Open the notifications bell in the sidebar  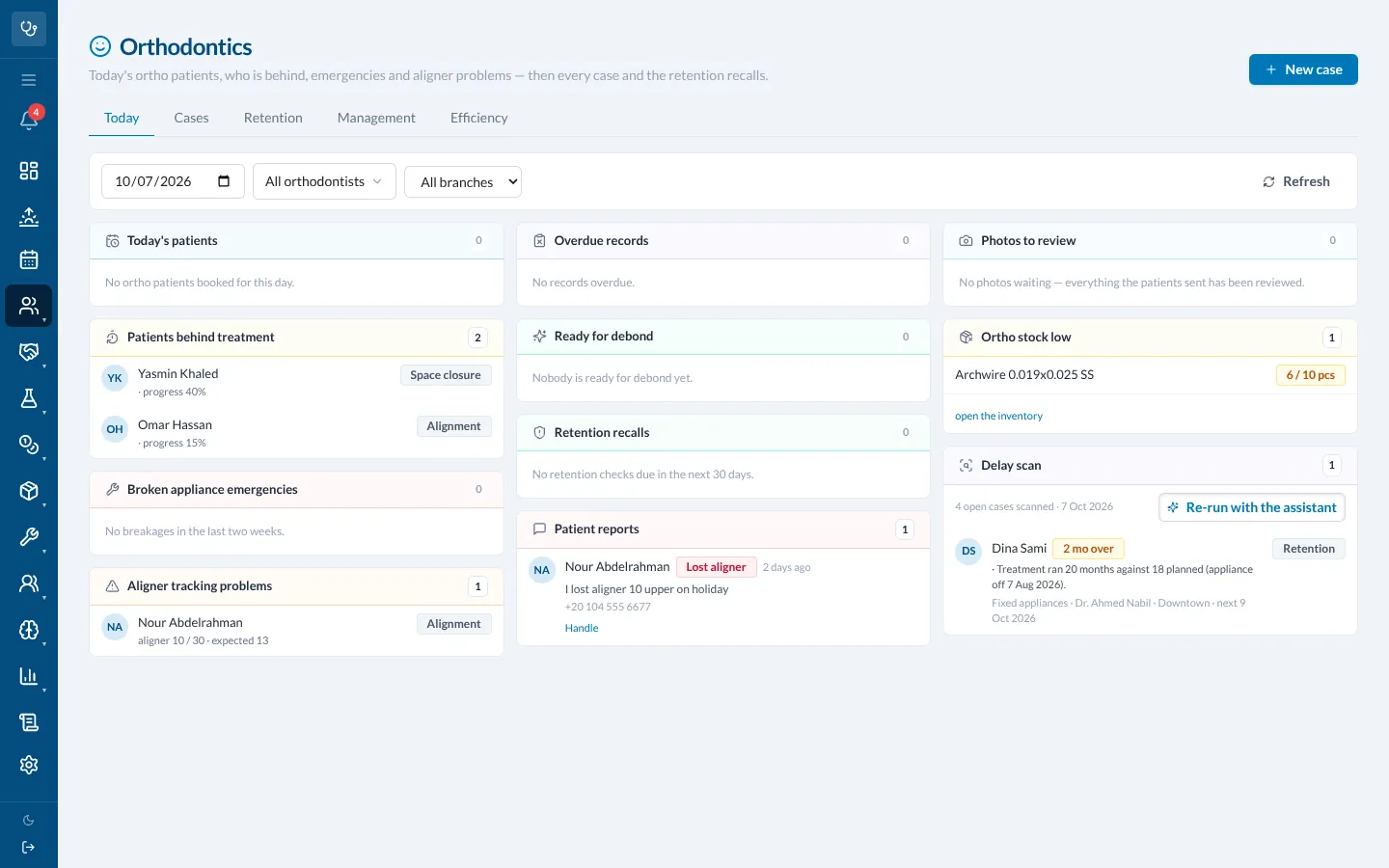(x=29, y=121)
